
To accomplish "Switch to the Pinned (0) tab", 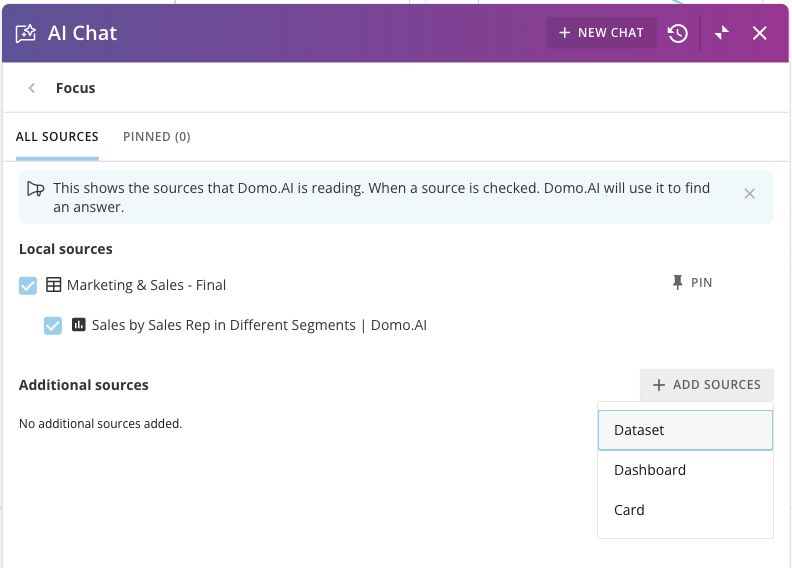I will (157, 137).
